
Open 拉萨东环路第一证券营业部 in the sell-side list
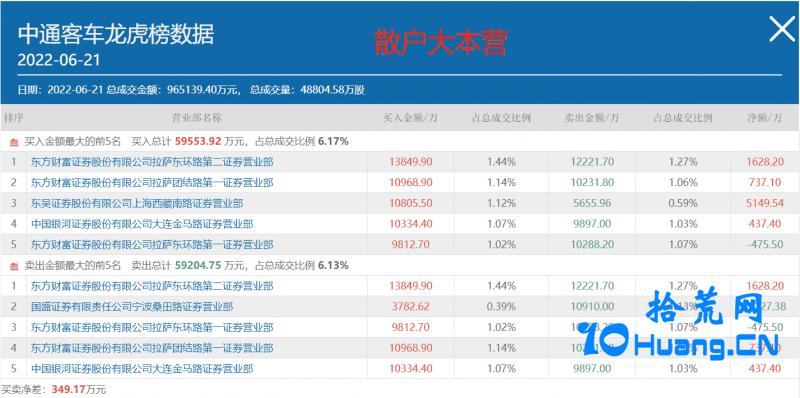click(x=152, y=327)
